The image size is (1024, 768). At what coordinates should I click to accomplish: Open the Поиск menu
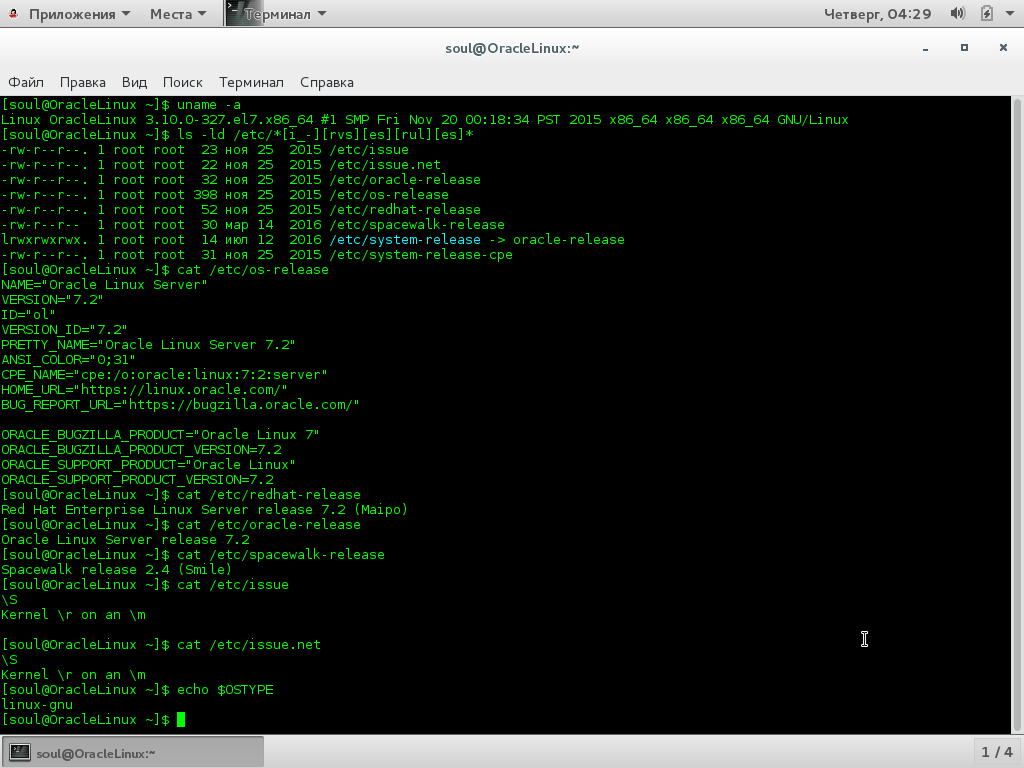(x=182, y=82)
